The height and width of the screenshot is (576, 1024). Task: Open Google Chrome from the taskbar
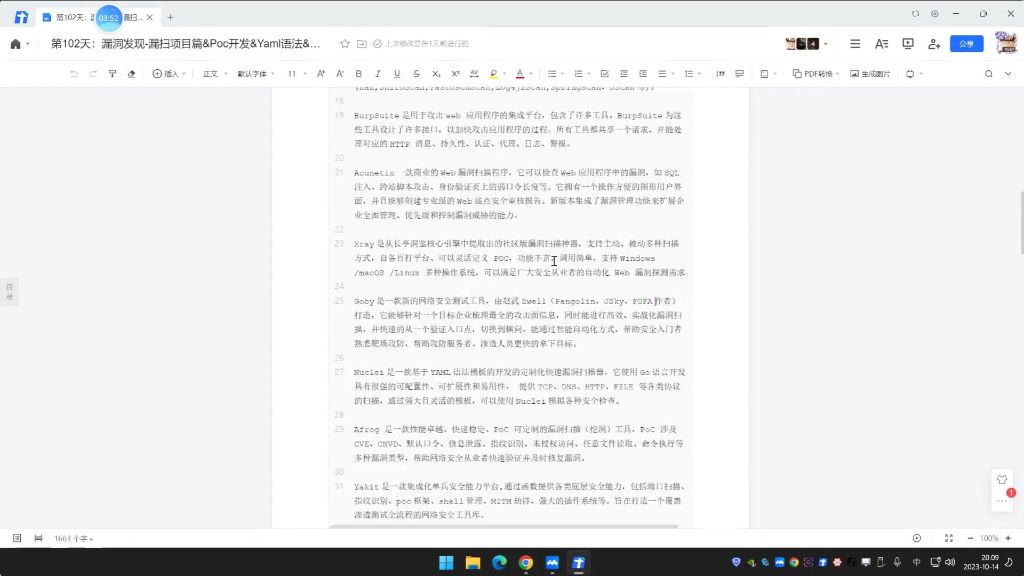click(526, 562)
